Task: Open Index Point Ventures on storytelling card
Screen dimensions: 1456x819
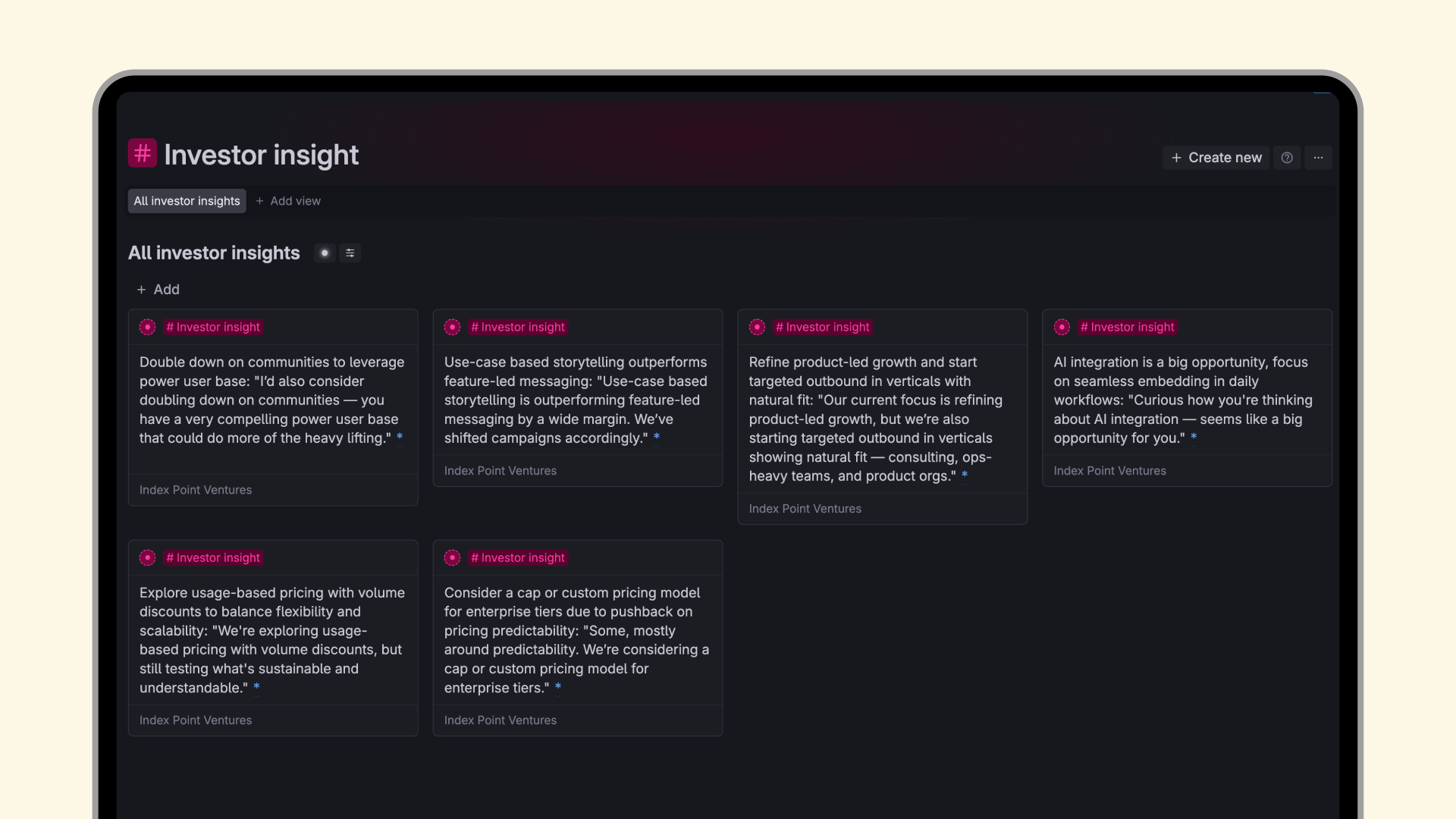Action: [500, 471]
